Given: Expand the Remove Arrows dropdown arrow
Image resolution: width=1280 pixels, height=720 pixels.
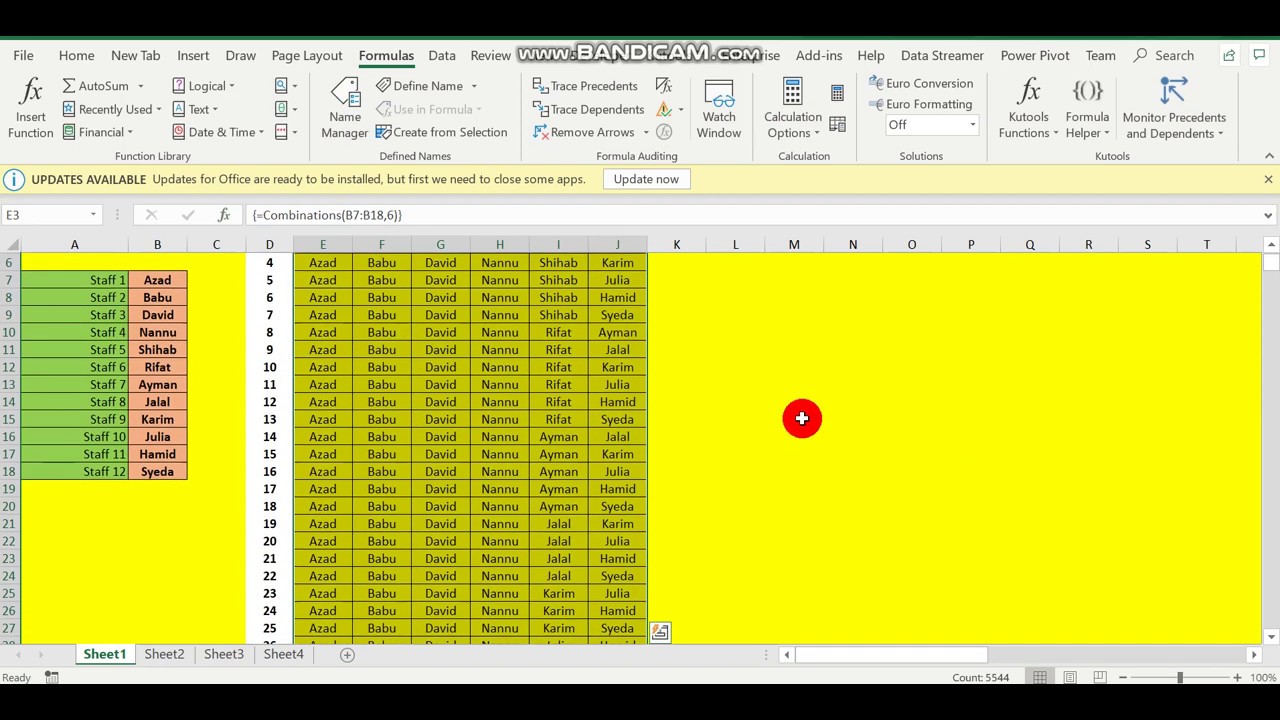Looking at the screenshot, I should pos(646,132).
